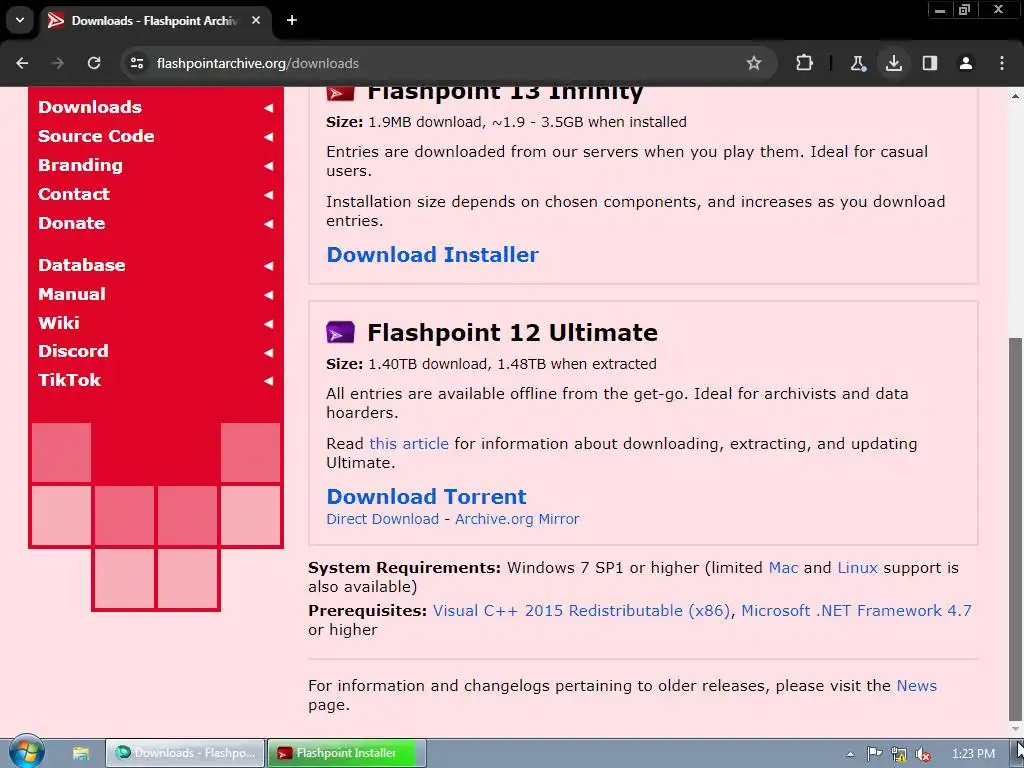Image resolution: width=1024 pixels, height=768 pixels.
Task: Click the arrow beside Database entry
Action: tap(268, 266)
